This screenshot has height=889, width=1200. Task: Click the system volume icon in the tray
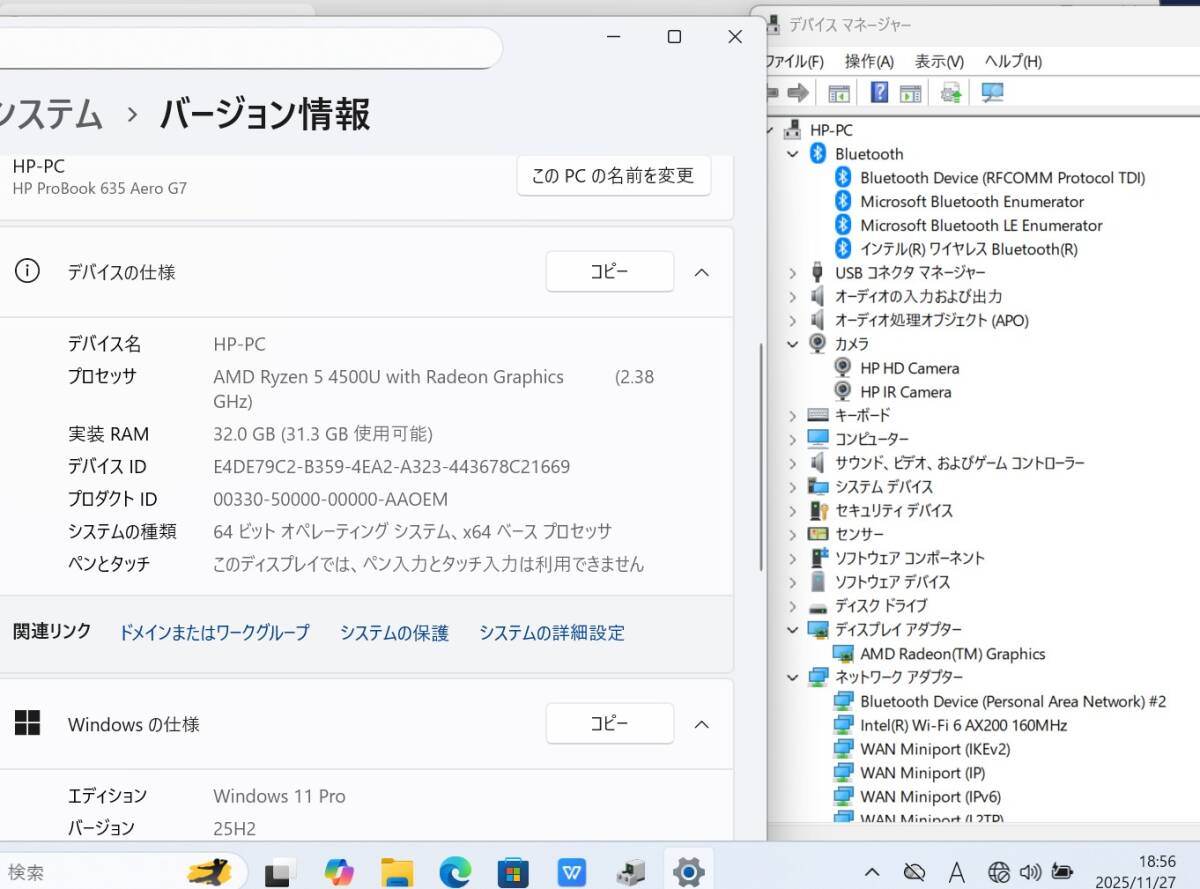1030,871
